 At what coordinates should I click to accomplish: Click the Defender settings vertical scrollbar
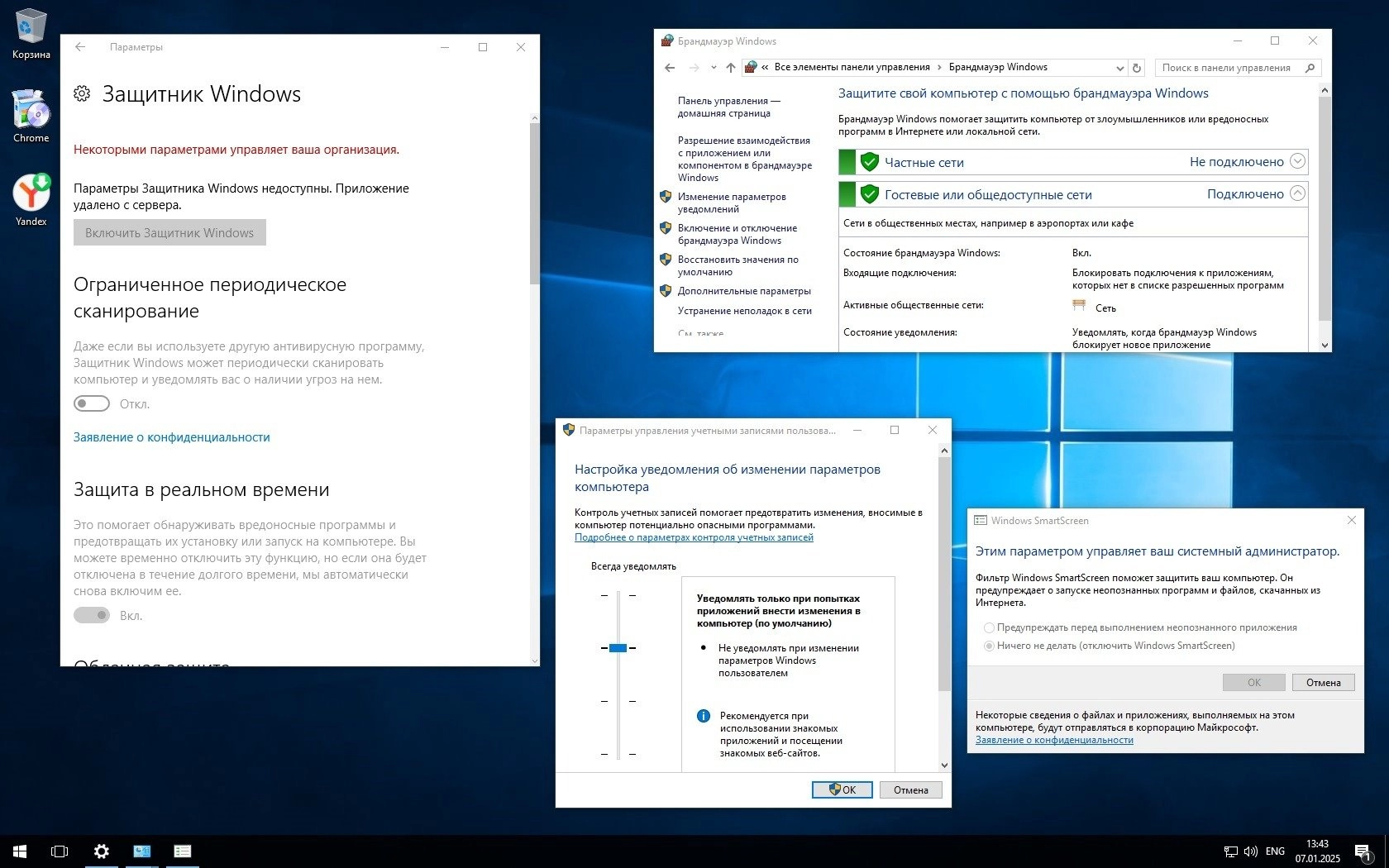coord(534,203)
